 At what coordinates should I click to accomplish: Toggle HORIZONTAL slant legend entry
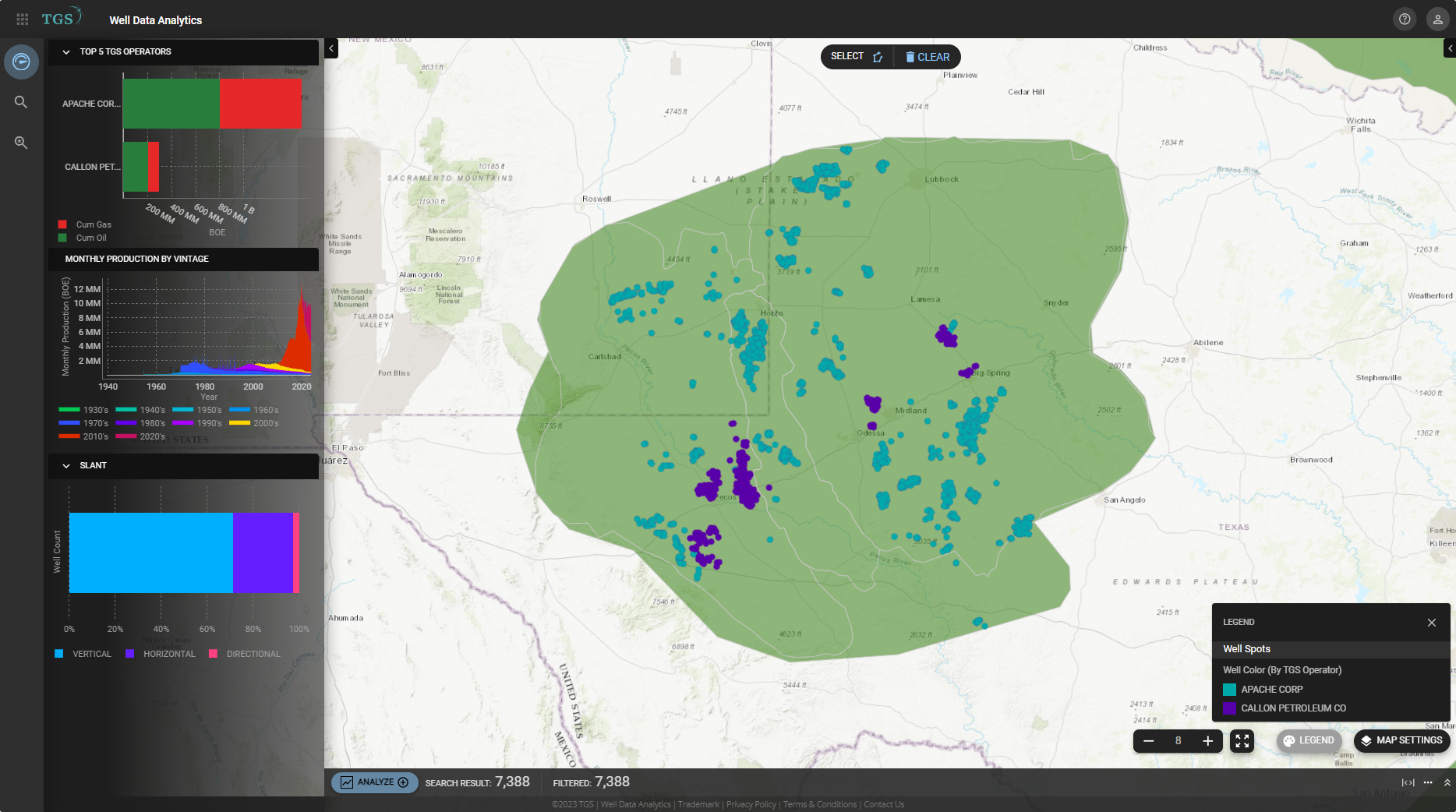pos(161,654)
